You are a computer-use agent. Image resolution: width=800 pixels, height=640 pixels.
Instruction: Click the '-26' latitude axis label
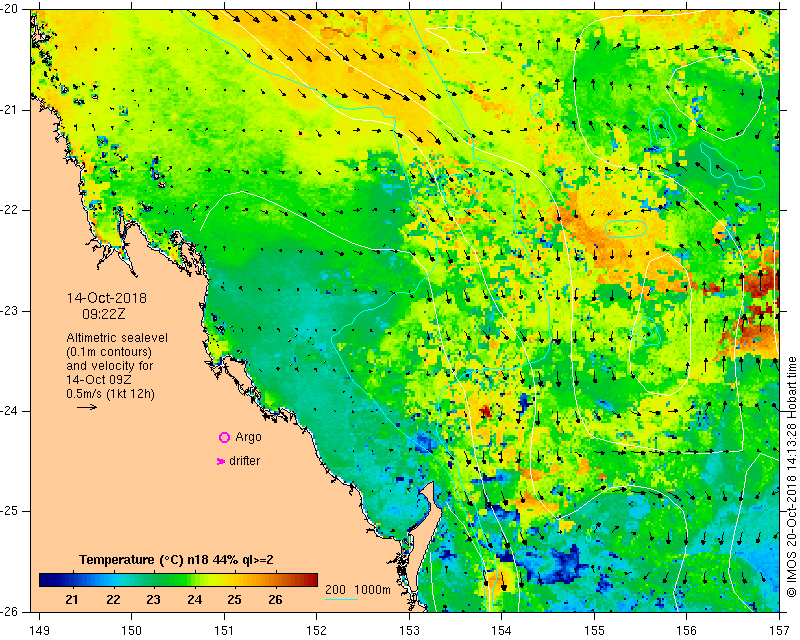8,611
